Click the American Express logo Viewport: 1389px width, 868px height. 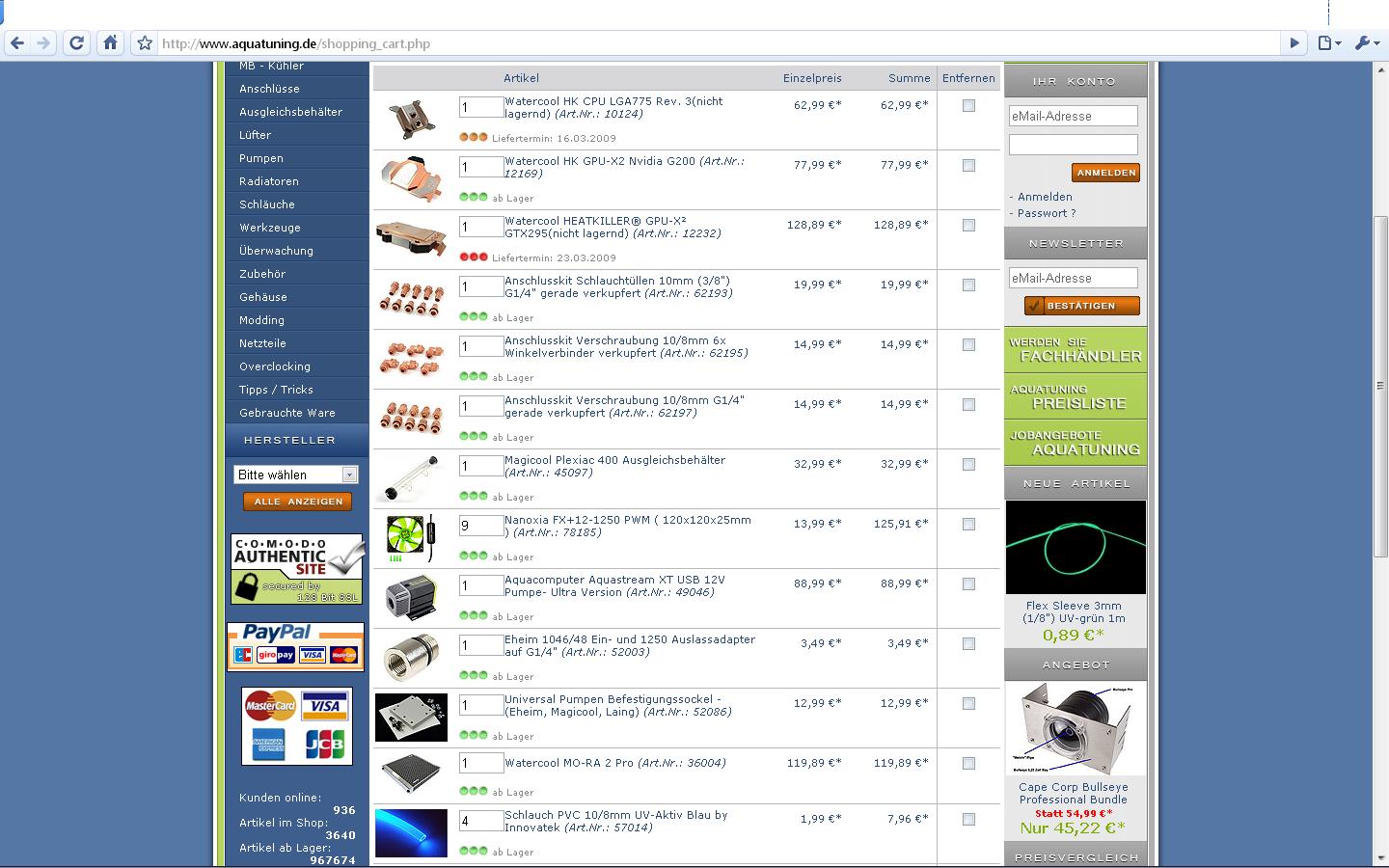(x=270, y=745)
